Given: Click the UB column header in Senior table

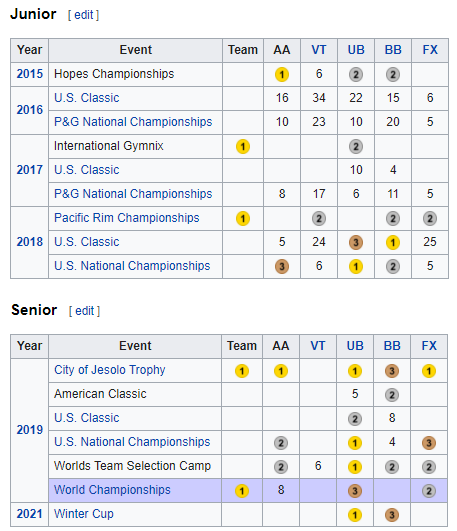Looking at the screenshot, I should pos(355,346).
